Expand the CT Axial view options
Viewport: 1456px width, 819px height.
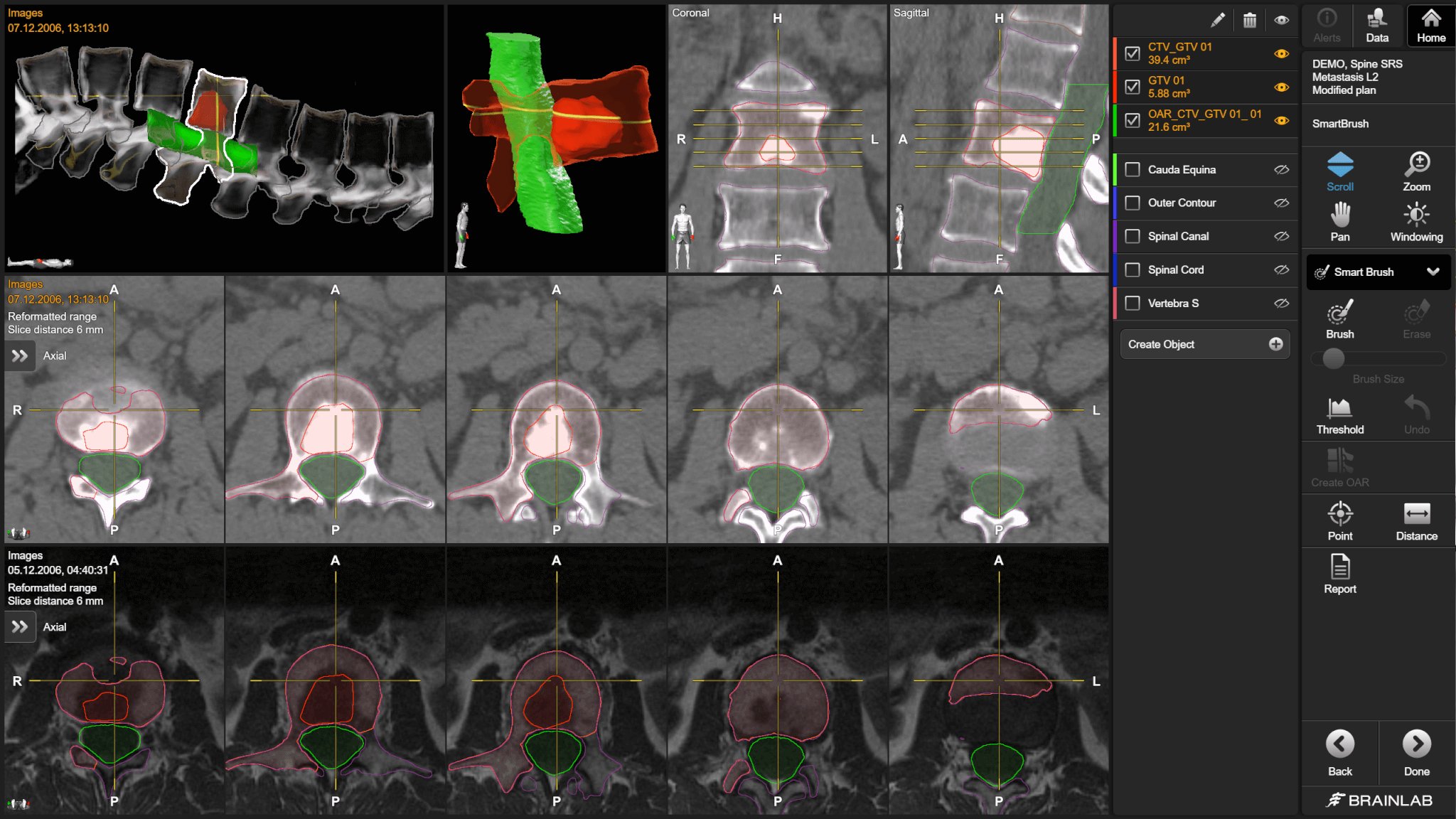(20, 355)
